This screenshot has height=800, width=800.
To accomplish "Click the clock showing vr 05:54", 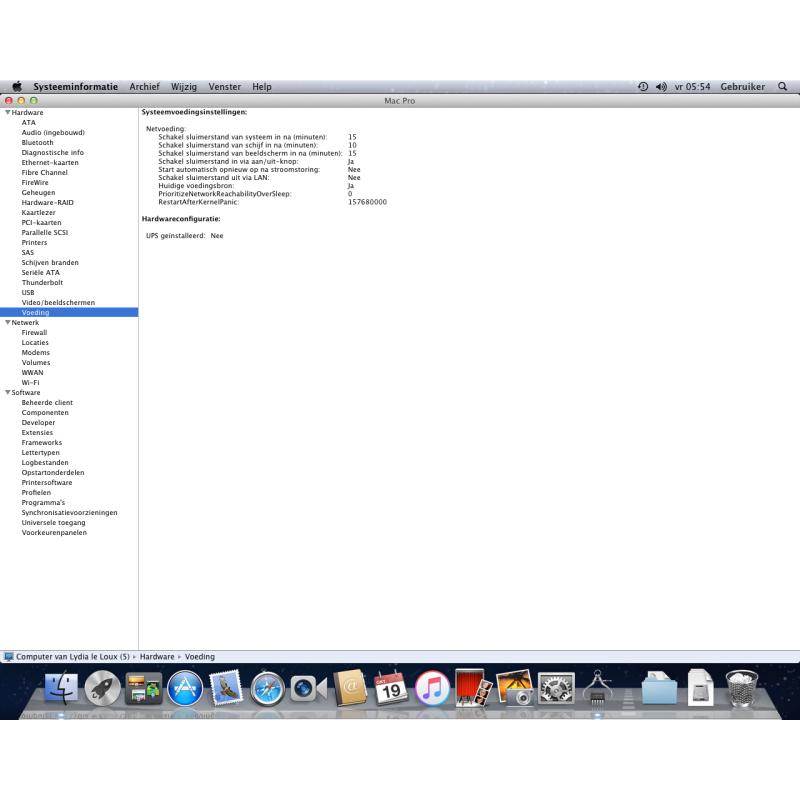I will click(x=692, y=87).
